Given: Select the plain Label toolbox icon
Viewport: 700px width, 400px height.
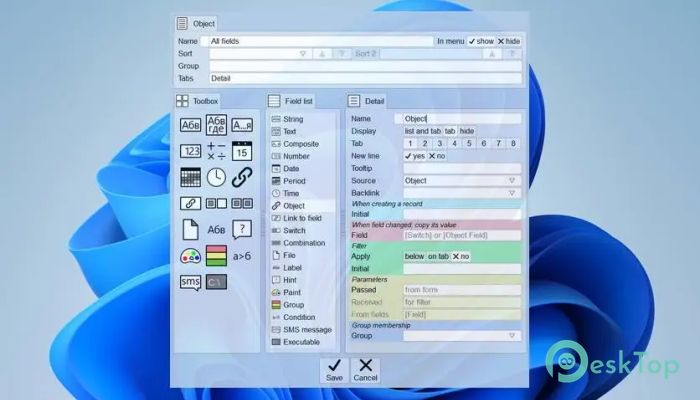Looking at the screenshot, I should click(x=216, y=229).
